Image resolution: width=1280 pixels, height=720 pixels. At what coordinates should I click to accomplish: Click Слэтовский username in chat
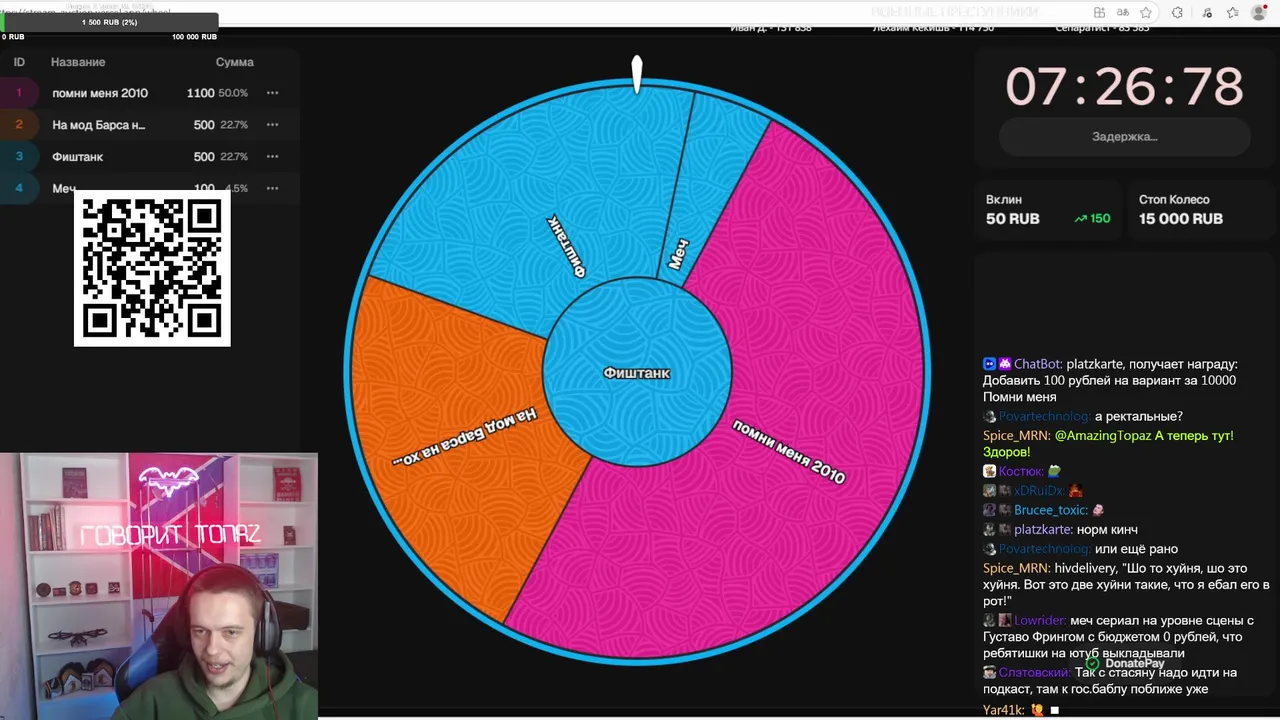coord(1034,673)
